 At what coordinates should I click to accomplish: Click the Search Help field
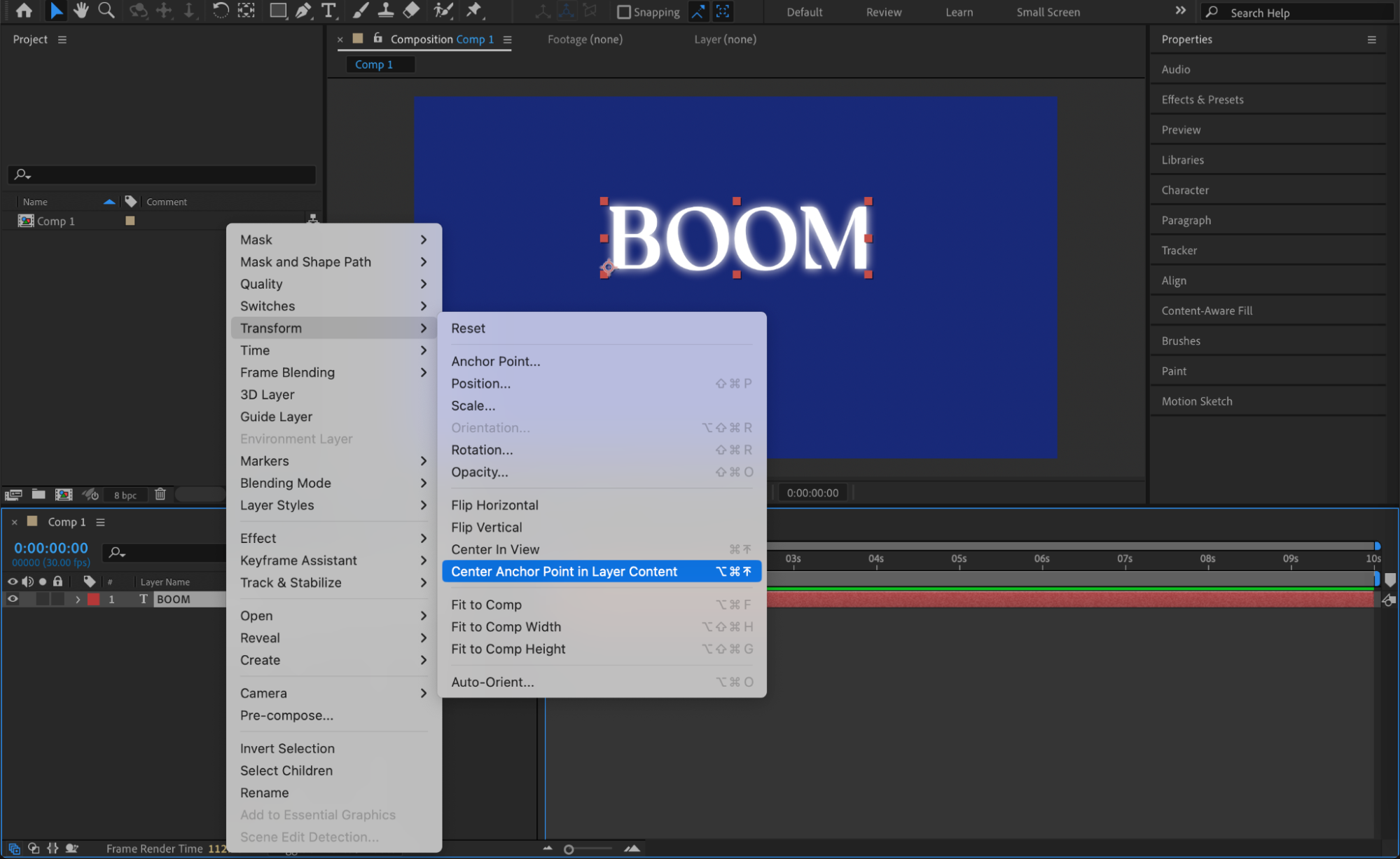[1303, 13]
